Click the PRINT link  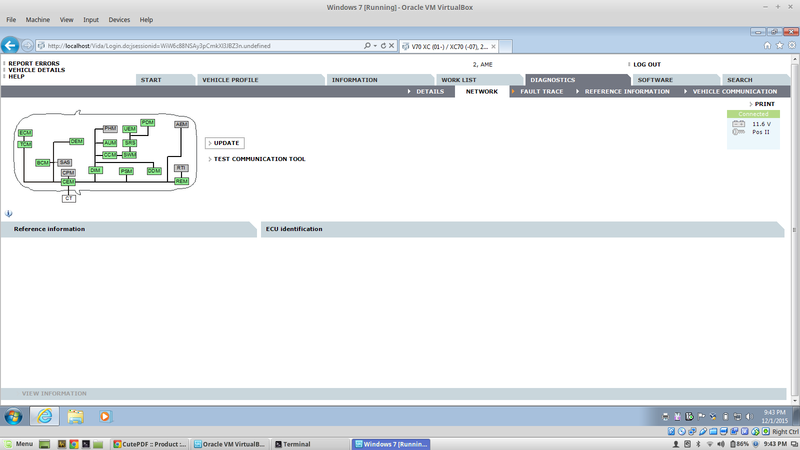(x=764, y=104)
